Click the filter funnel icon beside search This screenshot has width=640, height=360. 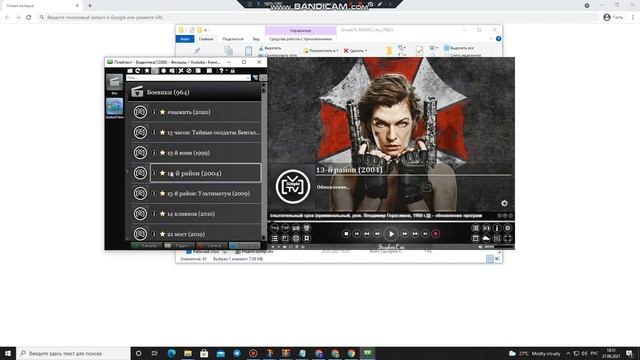pyautogui.click(x=255, y=78)
